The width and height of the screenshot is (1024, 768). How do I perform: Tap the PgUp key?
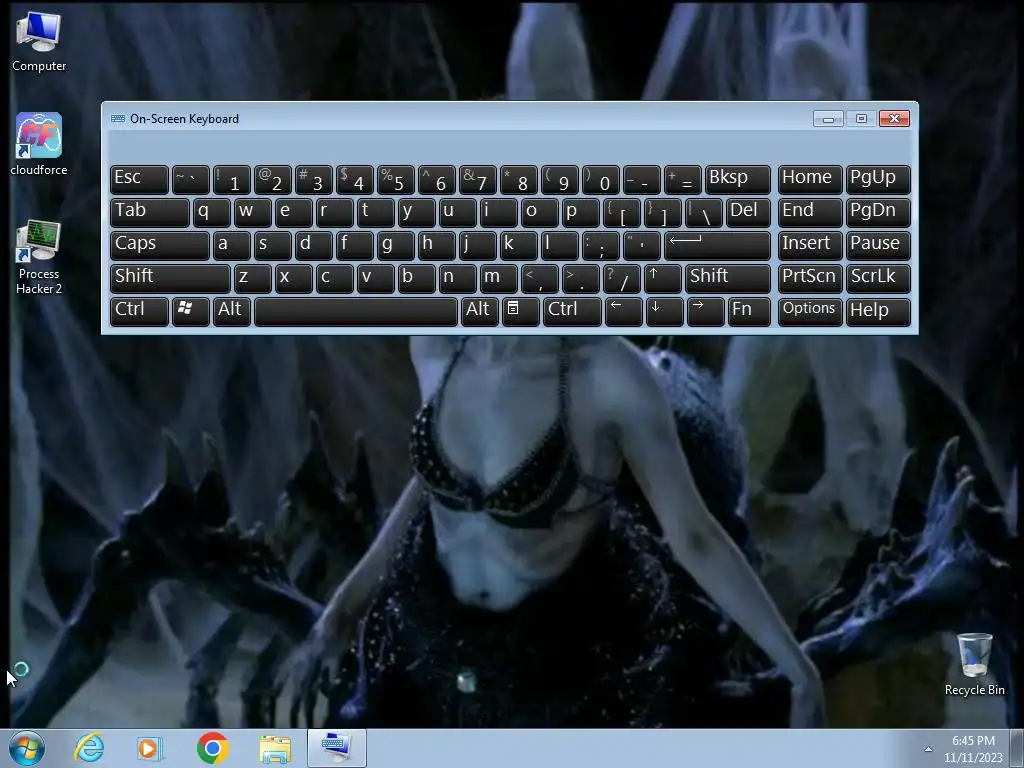pos(878,180)
